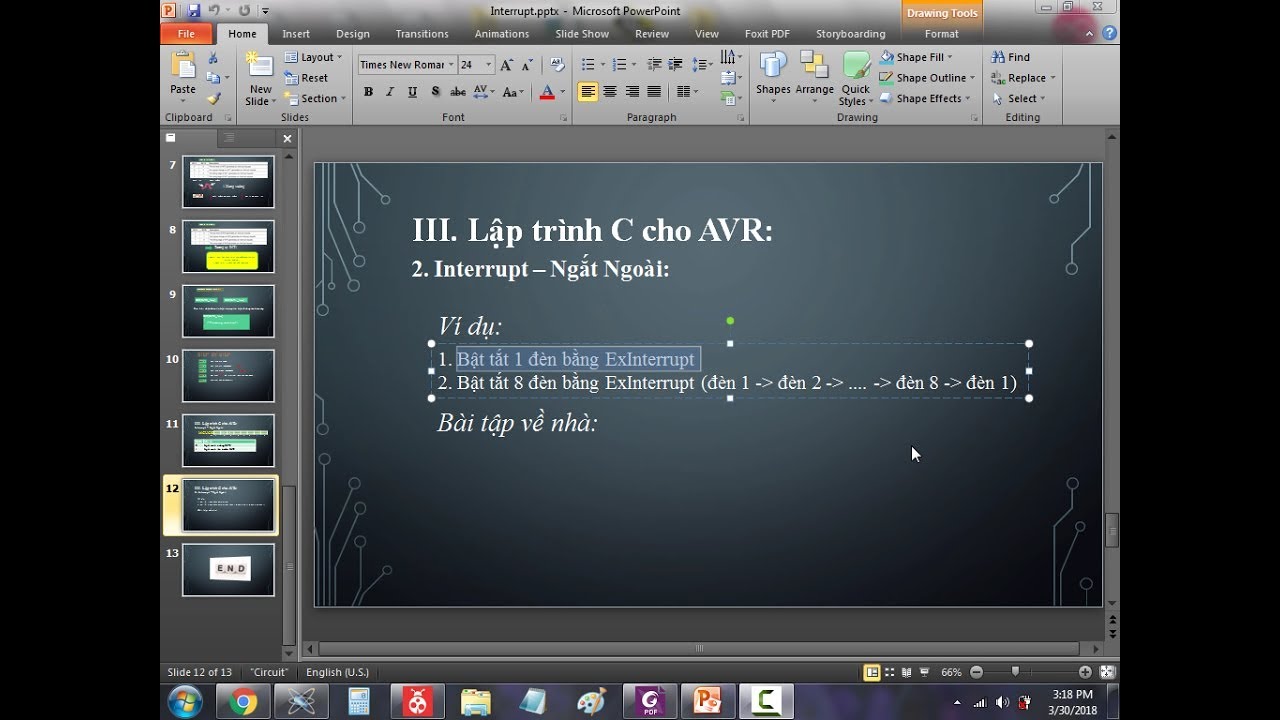The image size is (1280, 720).
Task: Zoom in with the plus button
Action: [1085, 672]
